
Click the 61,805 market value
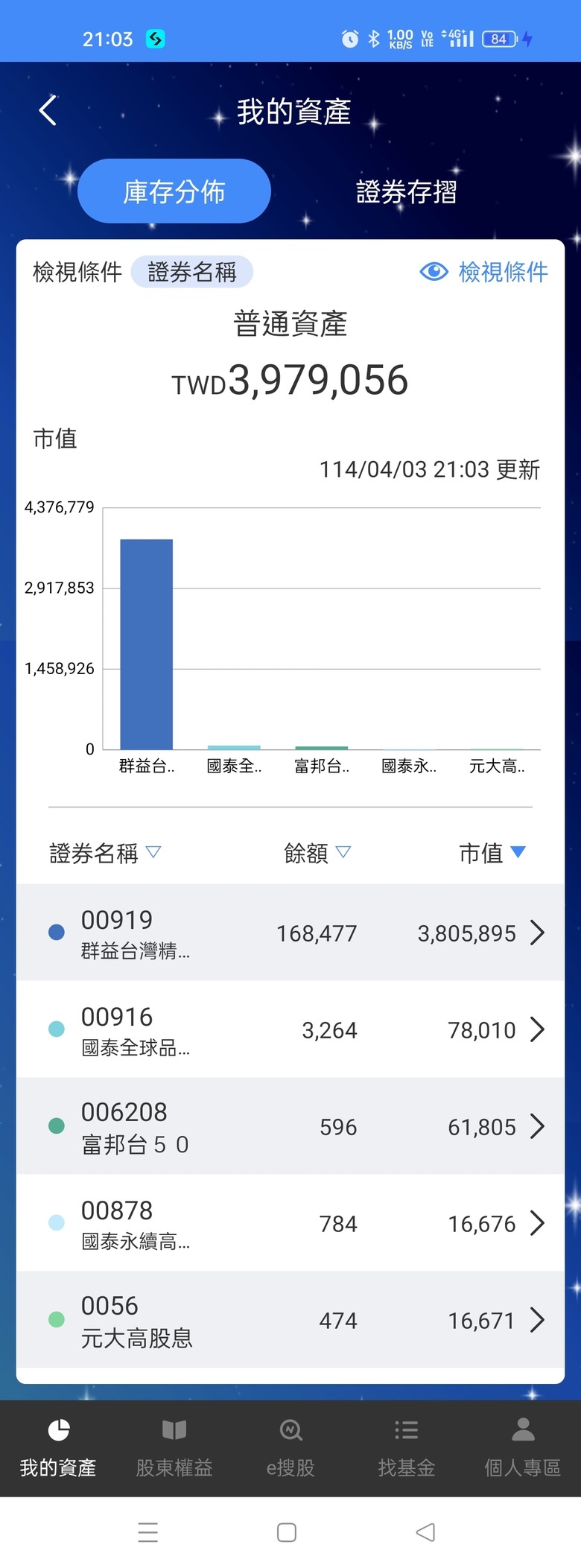482,1127
